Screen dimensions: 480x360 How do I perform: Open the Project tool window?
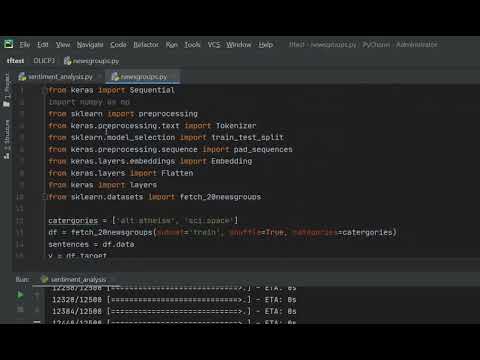(x=7, y=90)
